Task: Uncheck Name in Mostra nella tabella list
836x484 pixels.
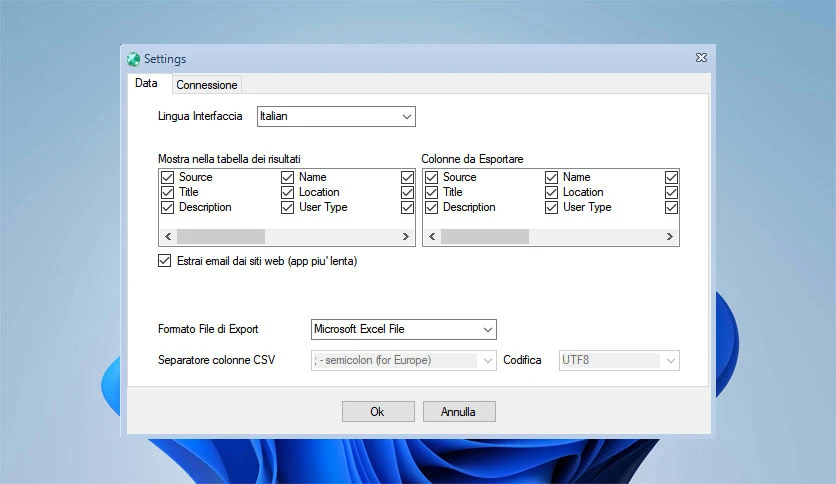Action: [287, 177]
